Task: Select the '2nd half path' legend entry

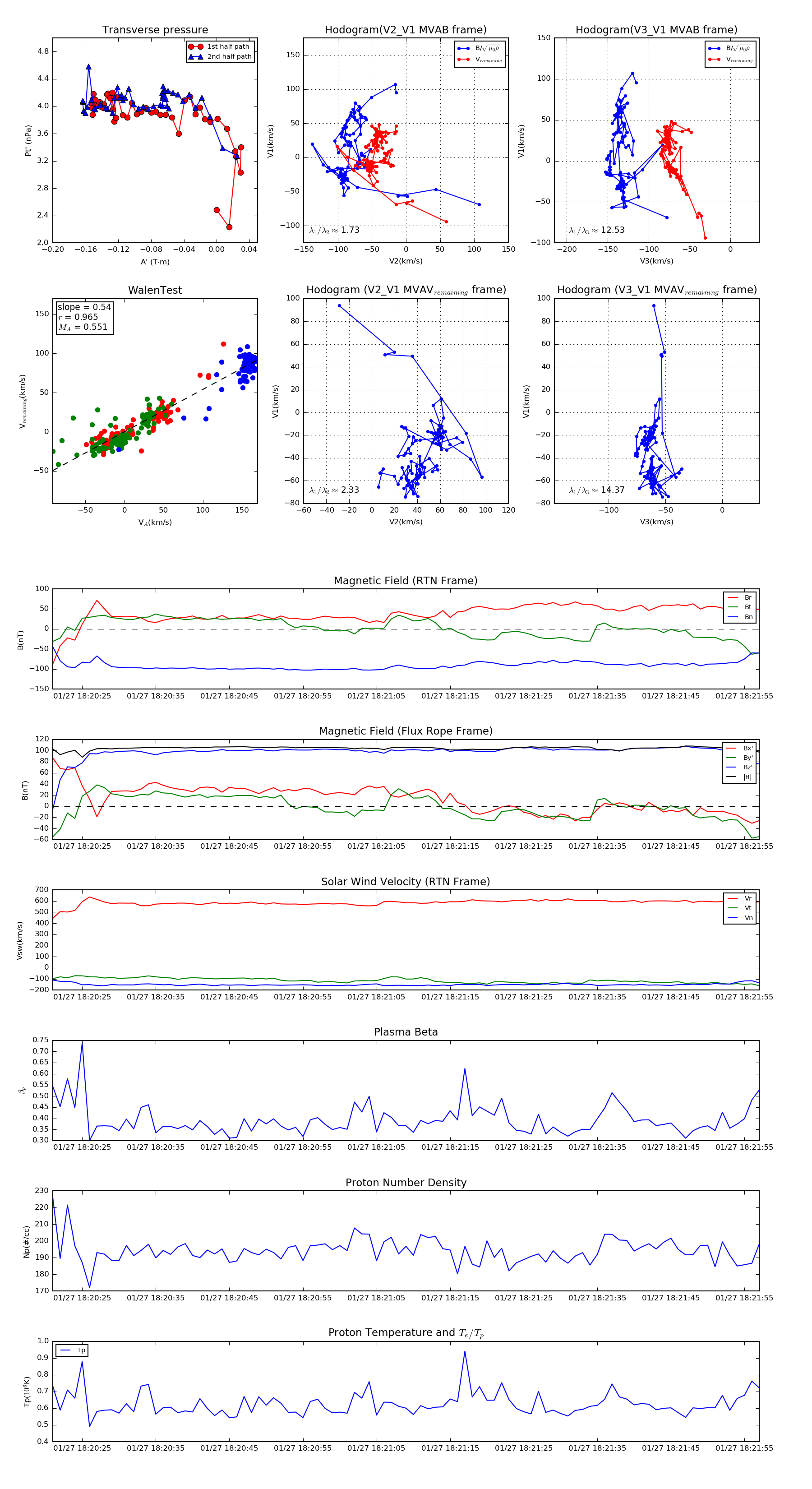Action: click(220, 56)
